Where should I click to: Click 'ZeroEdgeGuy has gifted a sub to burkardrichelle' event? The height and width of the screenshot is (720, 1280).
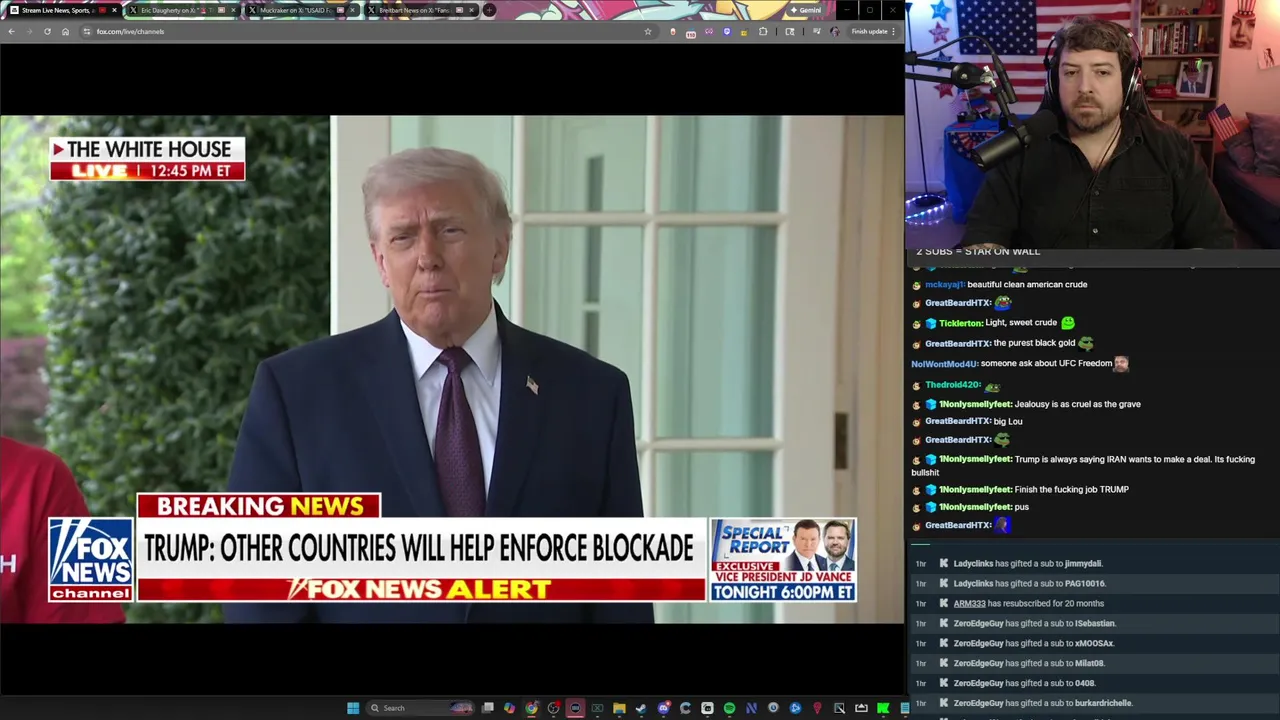1043,703
